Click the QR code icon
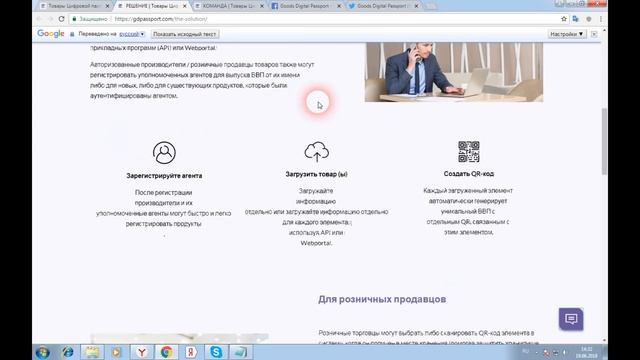 [469, 152]
